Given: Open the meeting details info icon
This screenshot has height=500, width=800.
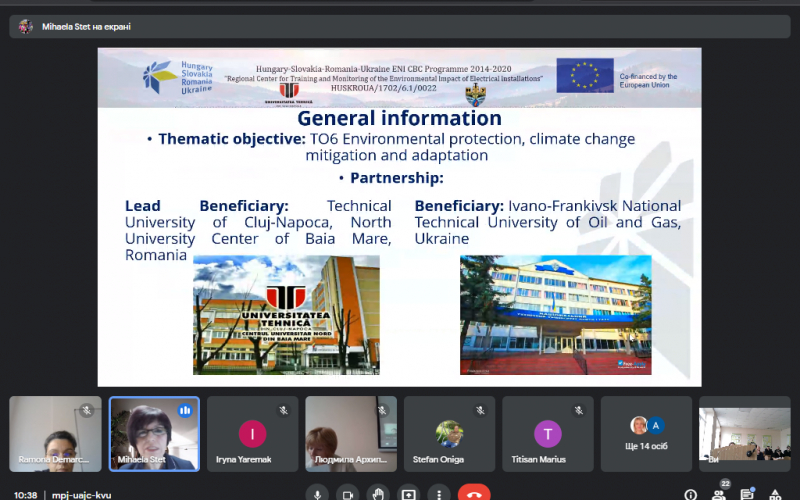Looking at the screenshot, I should [x=690, y=494].
